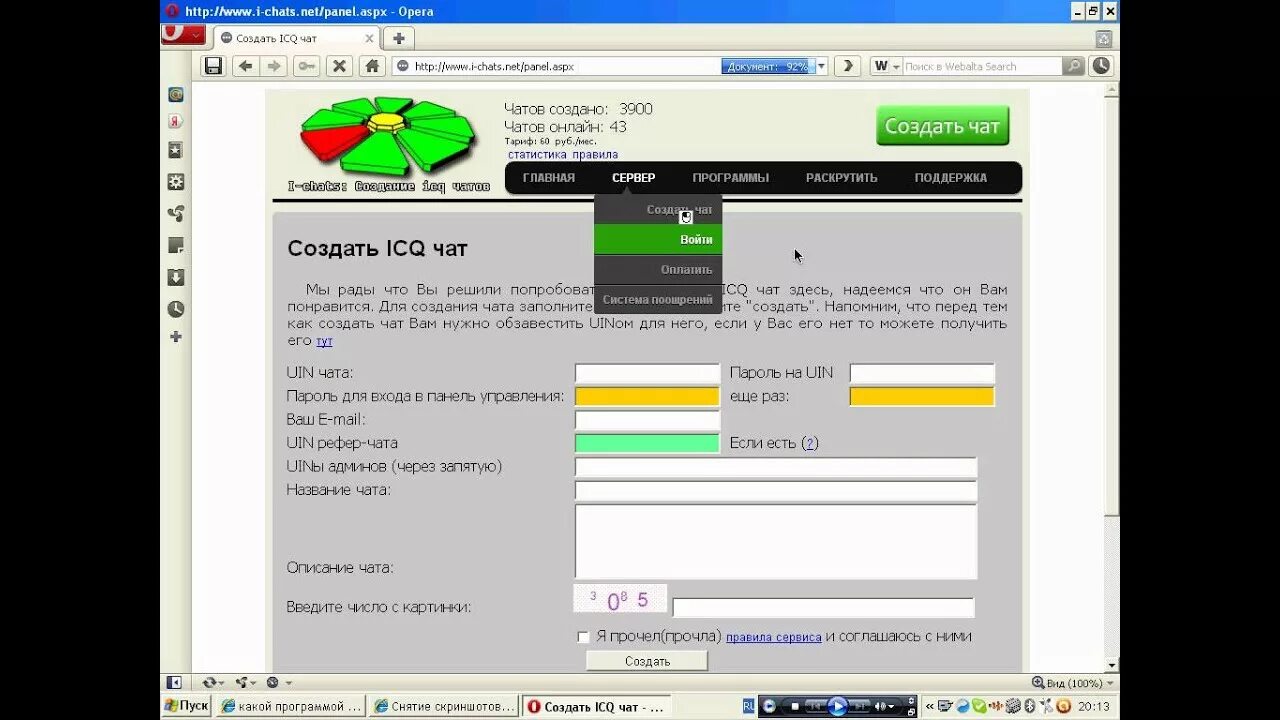This screenshot has height=720, width=1280.
Task: Click the Webalta search magnifier icon
Action: click(1071, 66)
